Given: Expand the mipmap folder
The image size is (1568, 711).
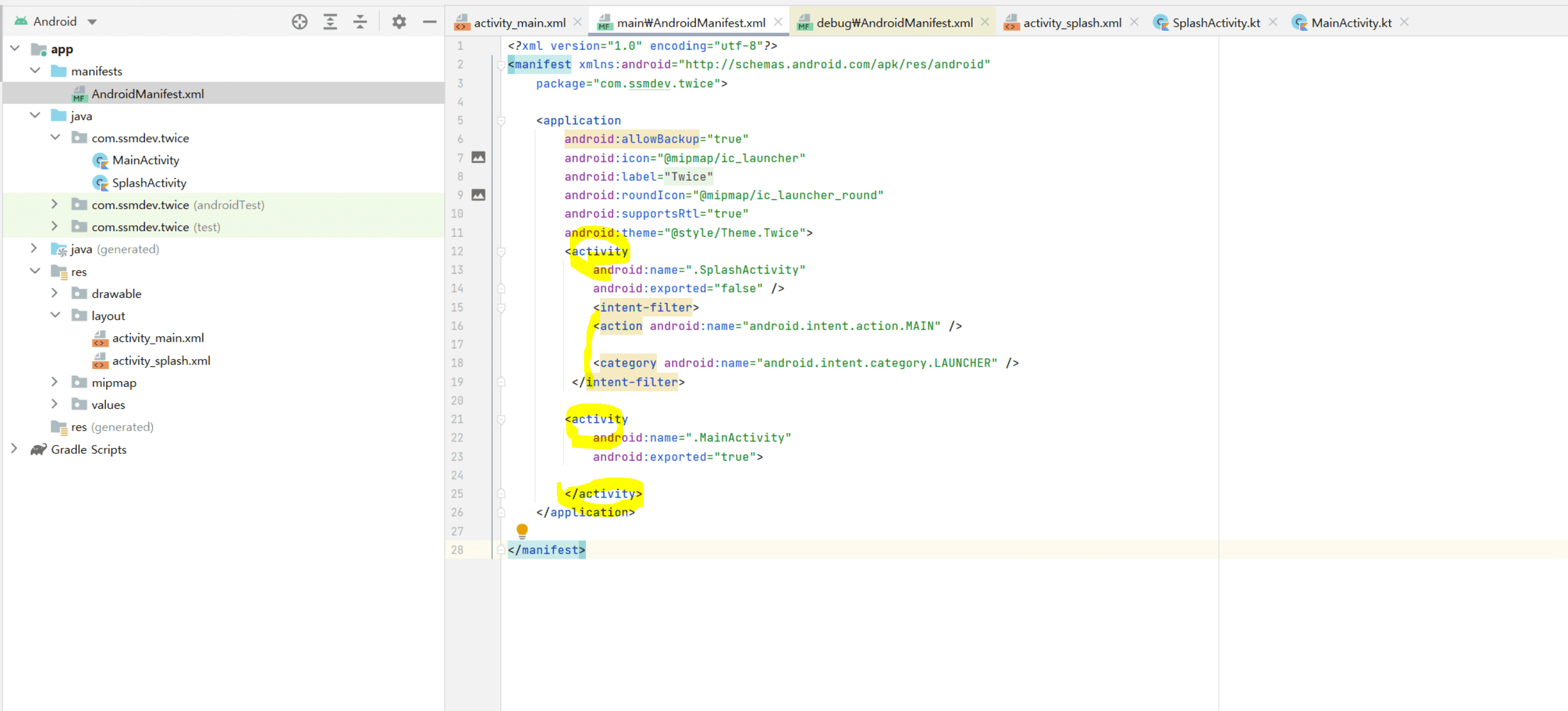Looking at the screenshot, I should pyautogui.click(x=54, y=382).
